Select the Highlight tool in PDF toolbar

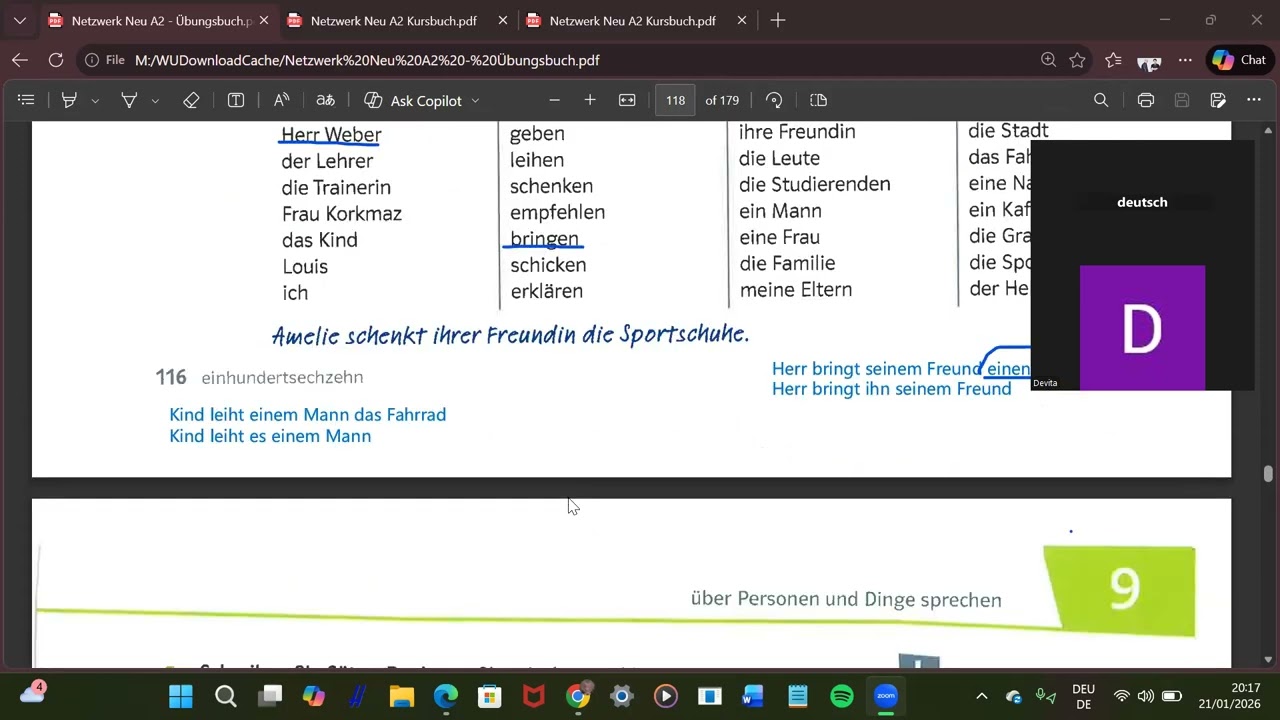69,100
